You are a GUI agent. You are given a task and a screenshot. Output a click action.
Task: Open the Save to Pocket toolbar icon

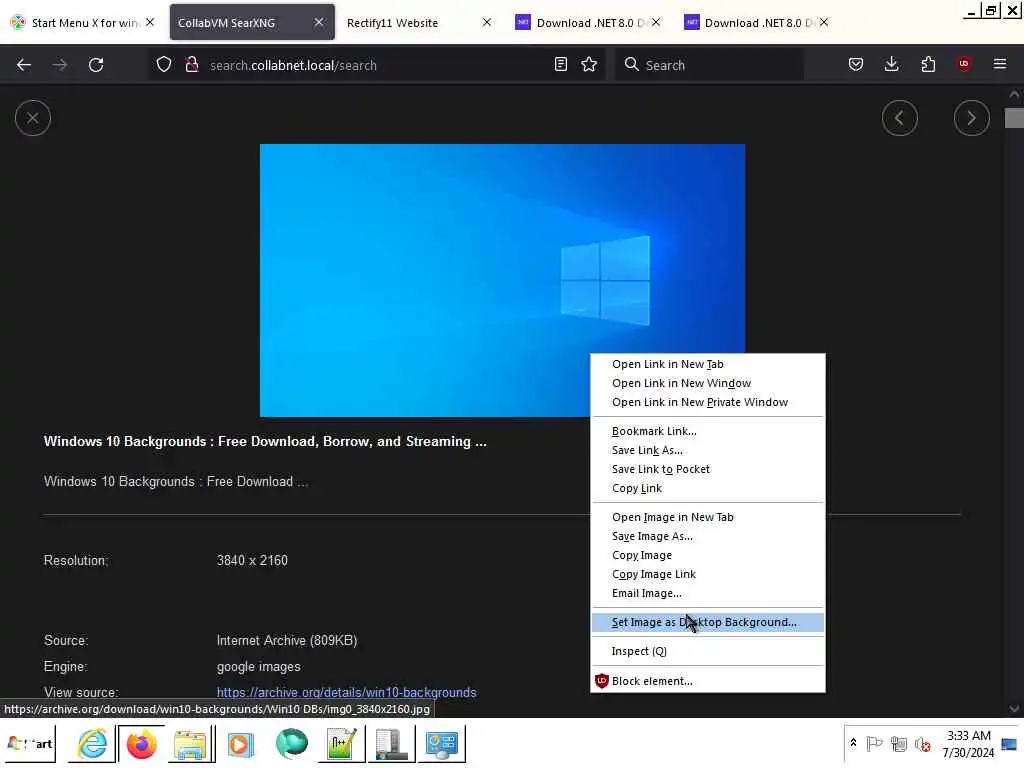pos(856,64)
